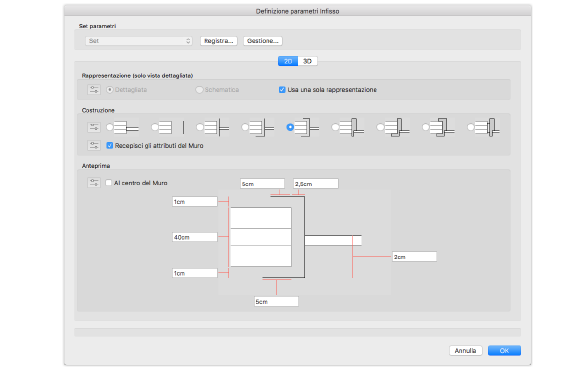
Task: Click the lower 1cm input field
Action: click(x=195, y=273)
